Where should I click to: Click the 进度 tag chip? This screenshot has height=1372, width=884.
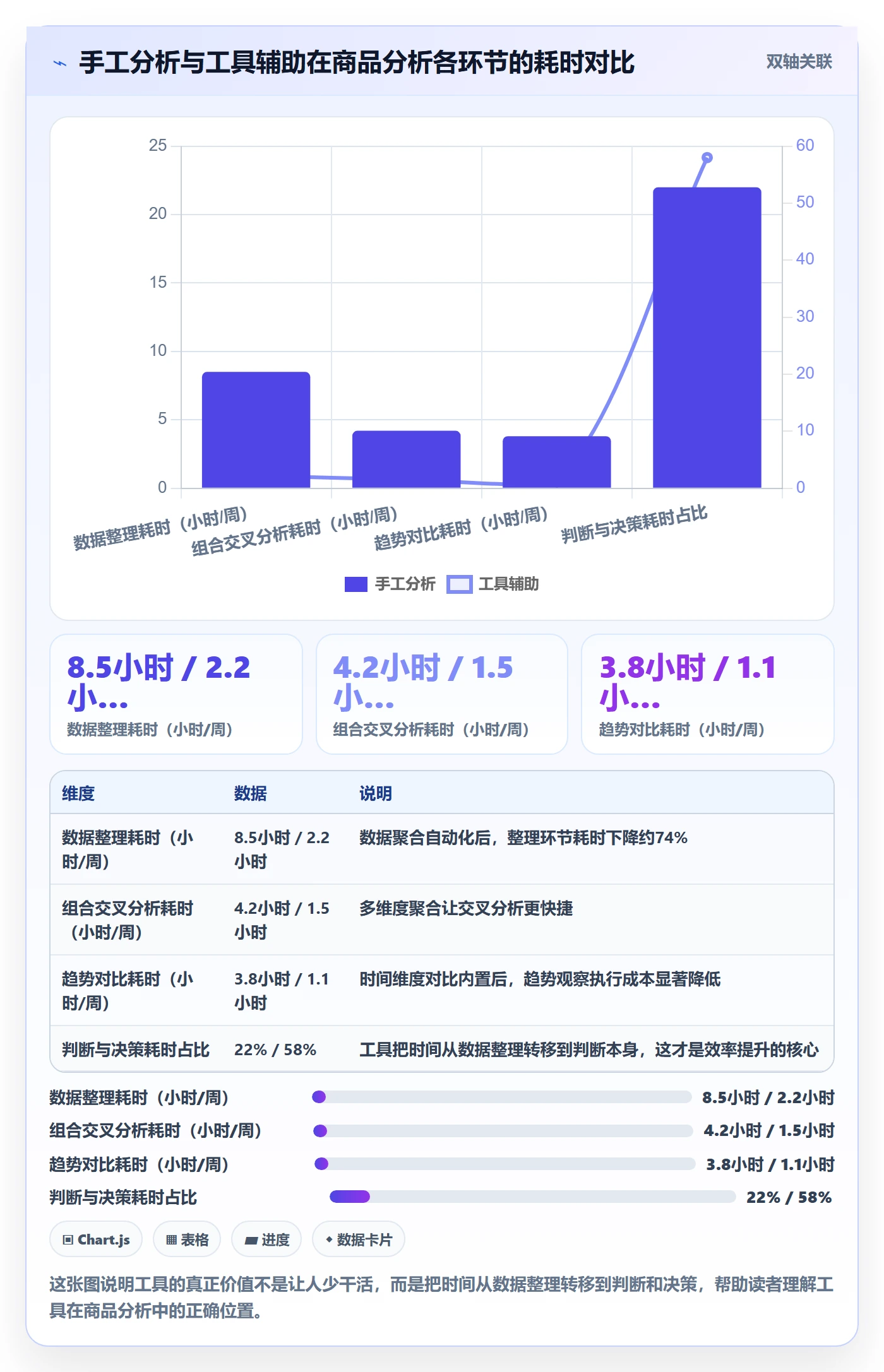click(x=266, y=1239)
